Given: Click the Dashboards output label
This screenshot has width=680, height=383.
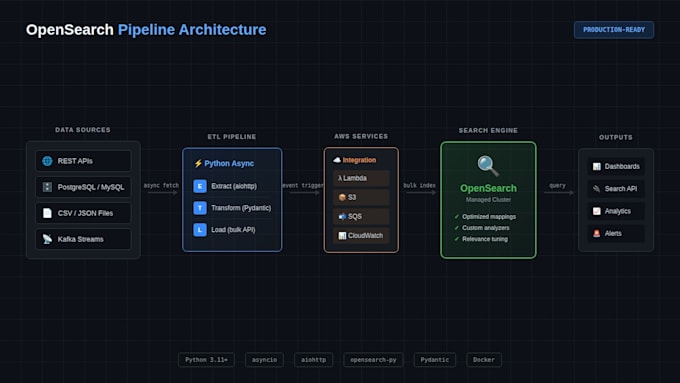Looking at the screenshot, I should coord(622,167).
